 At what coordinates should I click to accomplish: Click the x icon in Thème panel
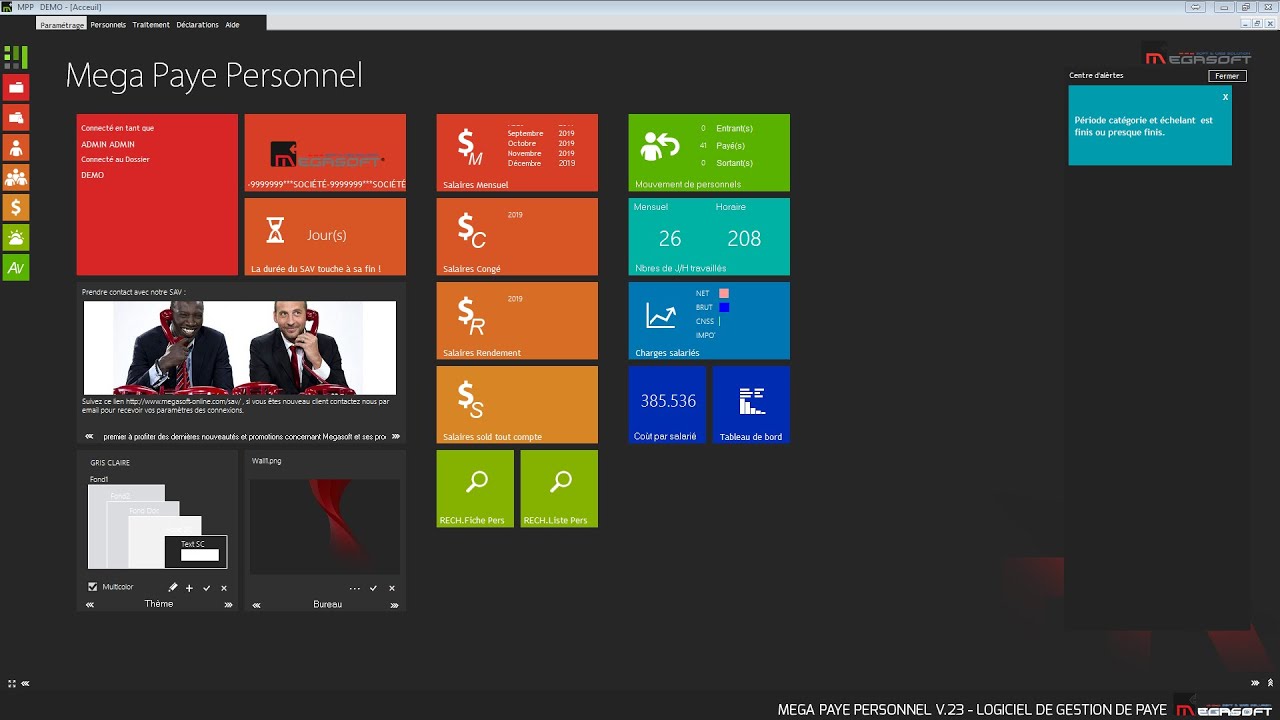pos(224,588)
